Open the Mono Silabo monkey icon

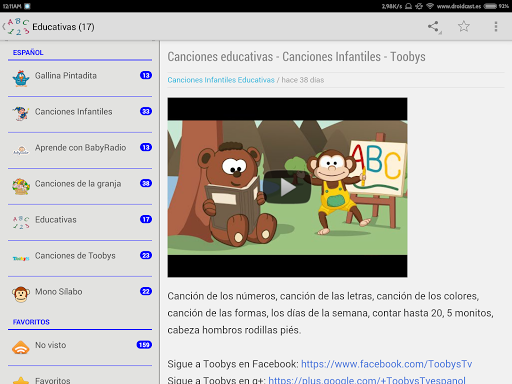point(21,294)
